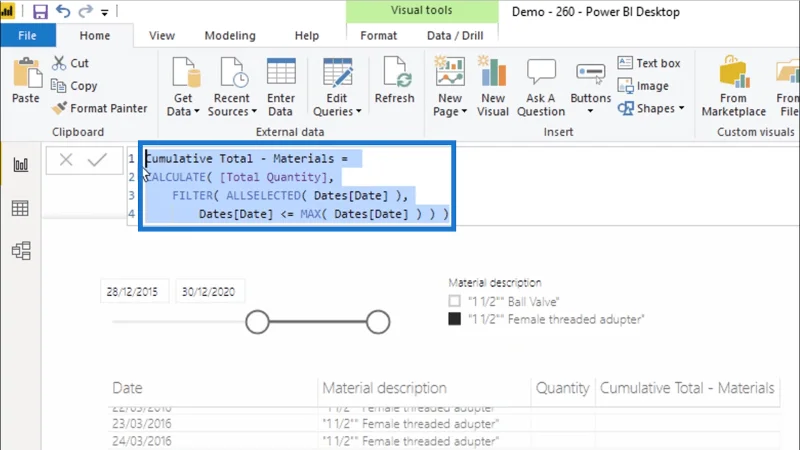Image resolution: width=800 pixels, height=450 pixels.
Task: Redo the last action
Action: click(x=85, y=11)
